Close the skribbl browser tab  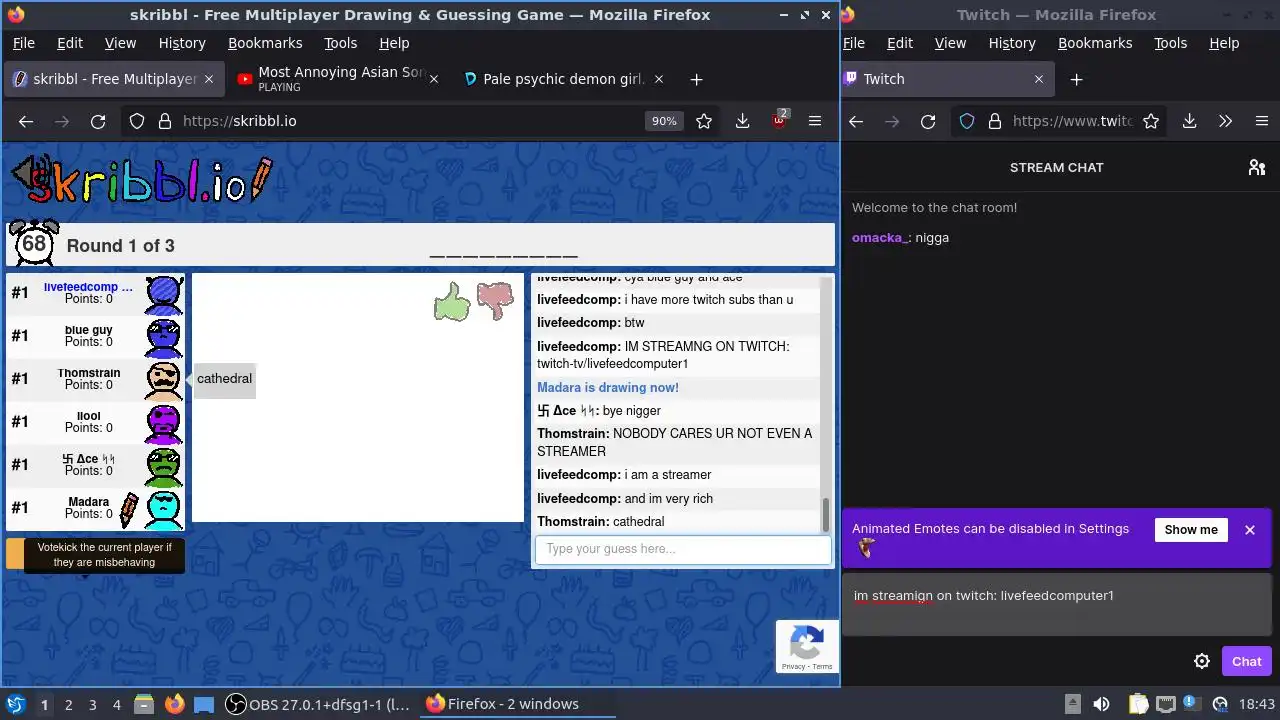point(209,79)
